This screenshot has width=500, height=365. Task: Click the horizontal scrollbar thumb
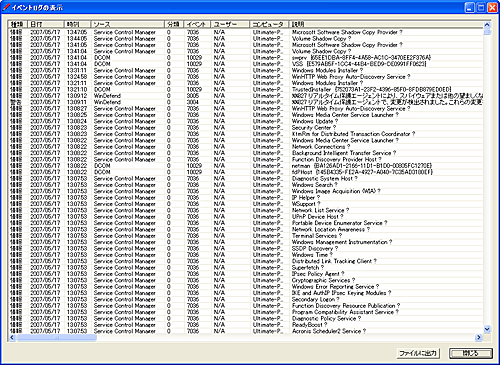pos(57,337)
